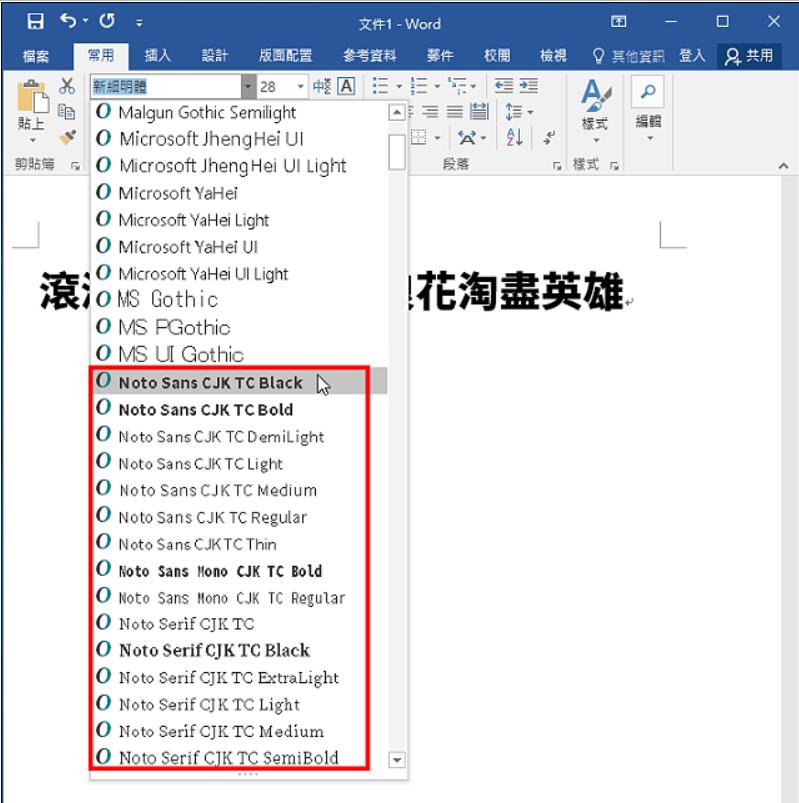
Task: Click the Format Painter brush icon
Action: click(68, 137)
